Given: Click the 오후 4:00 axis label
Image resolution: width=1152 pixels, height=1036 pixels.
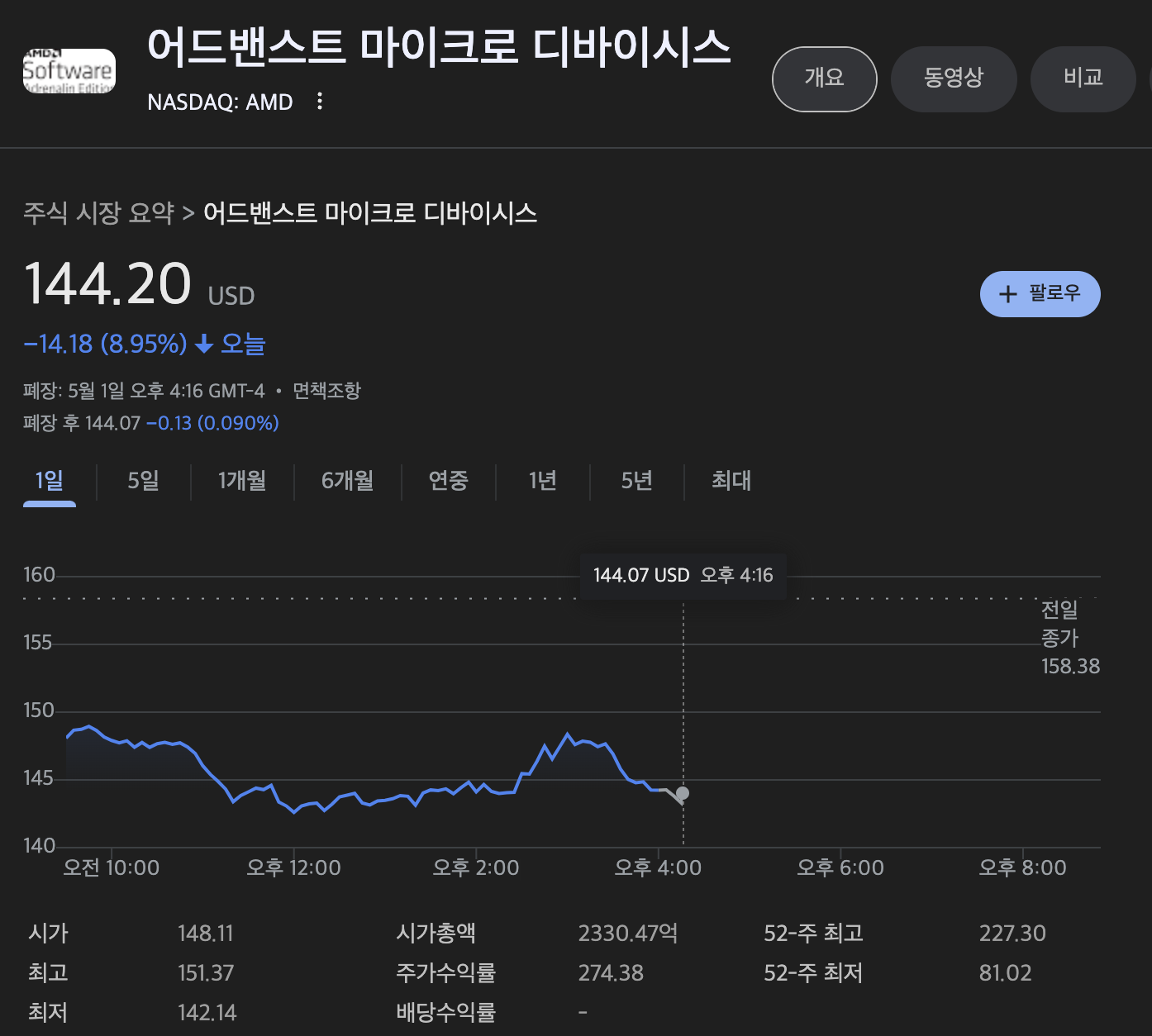Looking at the screenshot, I should click(658, 868).
